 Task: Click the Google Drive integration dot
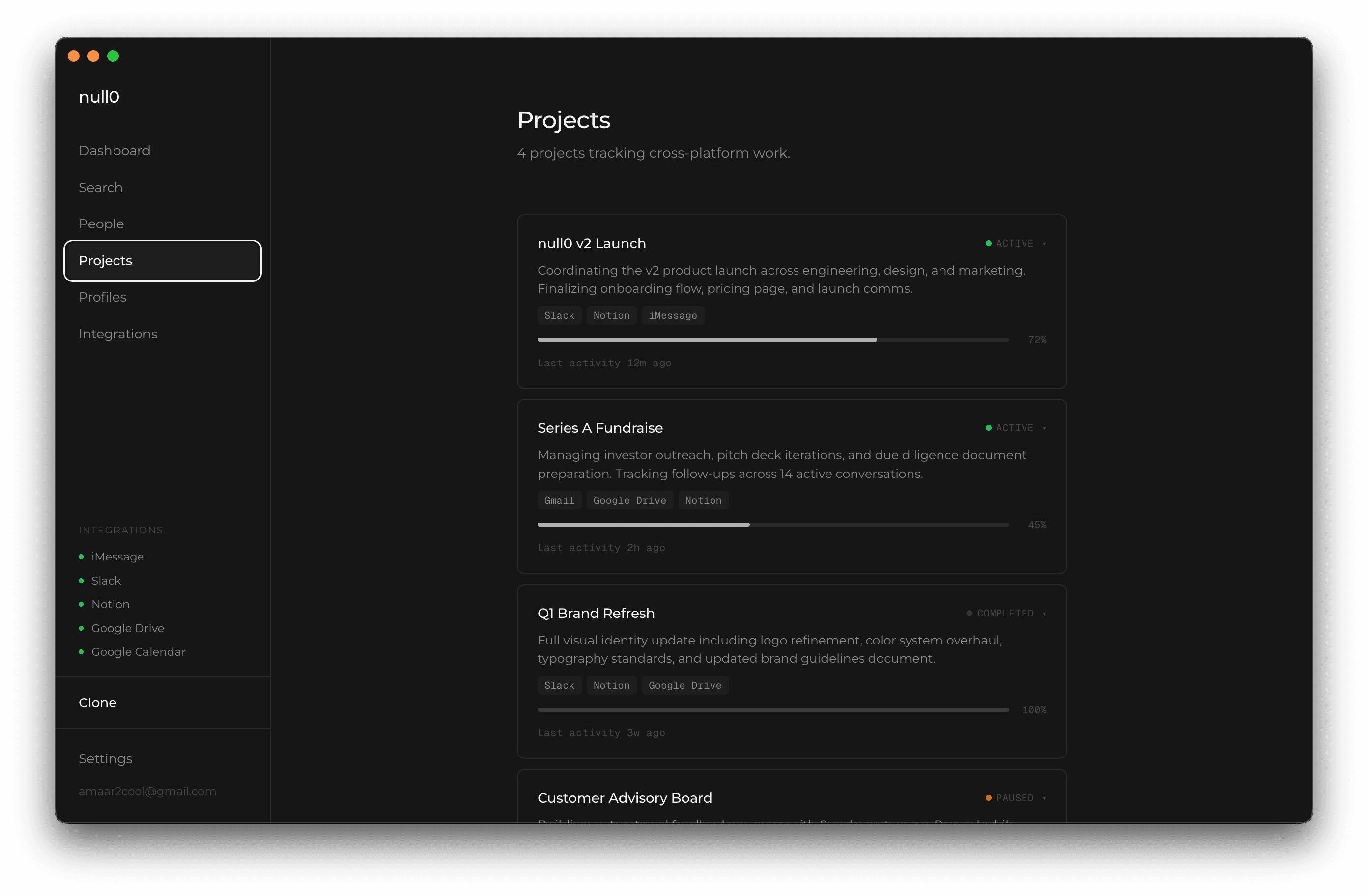pos(81,628)
